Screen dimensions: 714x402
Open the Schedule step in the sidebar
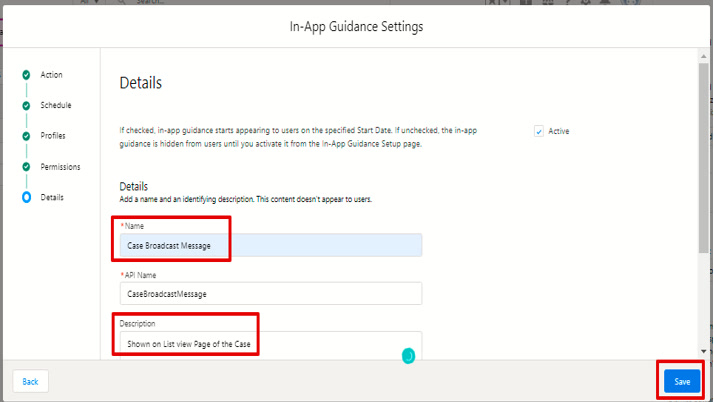click(x=55, y=105)
